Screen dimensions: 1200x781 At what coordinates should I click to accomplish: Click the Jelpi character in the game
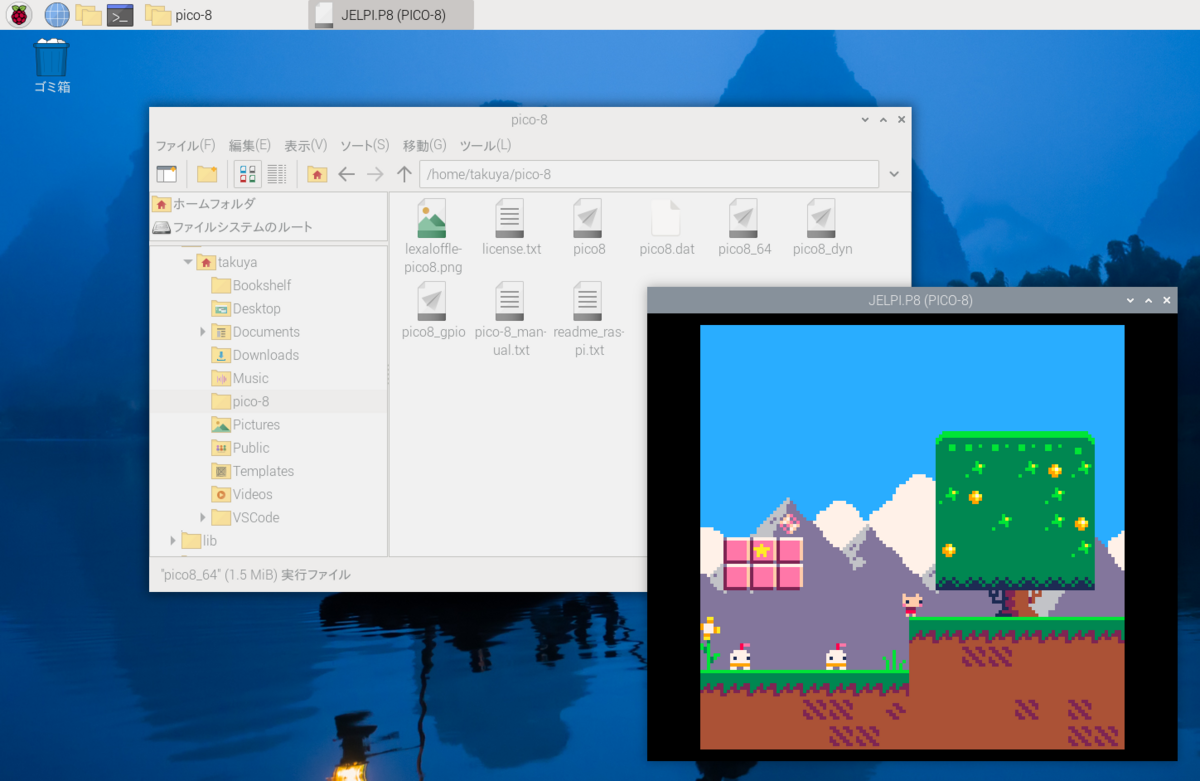point(911,605)
